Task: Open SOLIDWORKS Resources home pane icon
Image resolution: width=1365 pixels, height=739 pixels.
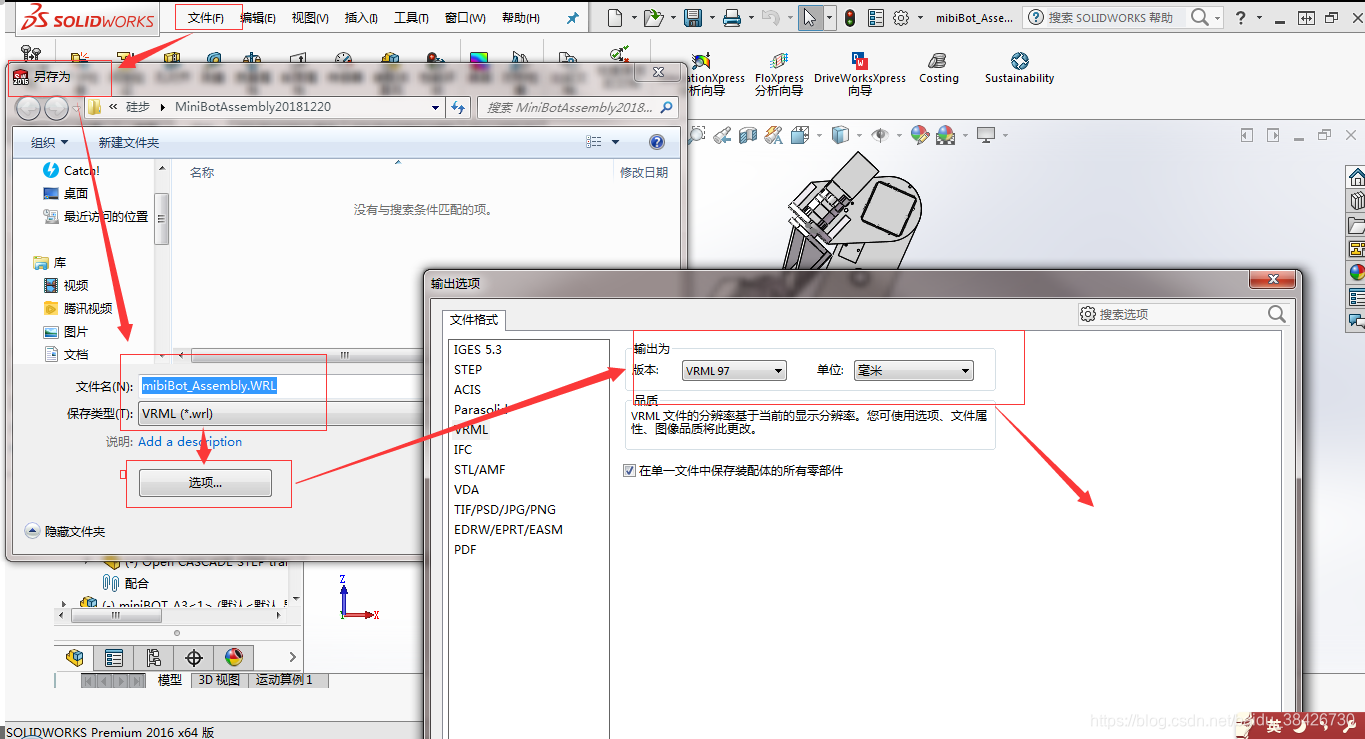Action: pos(1356,177)
